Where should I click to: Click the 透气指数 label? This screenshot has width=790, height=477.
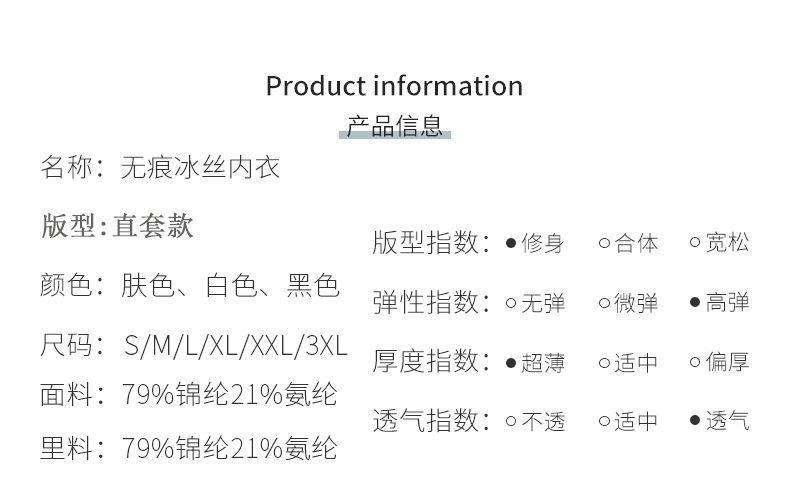pos(430,421)
